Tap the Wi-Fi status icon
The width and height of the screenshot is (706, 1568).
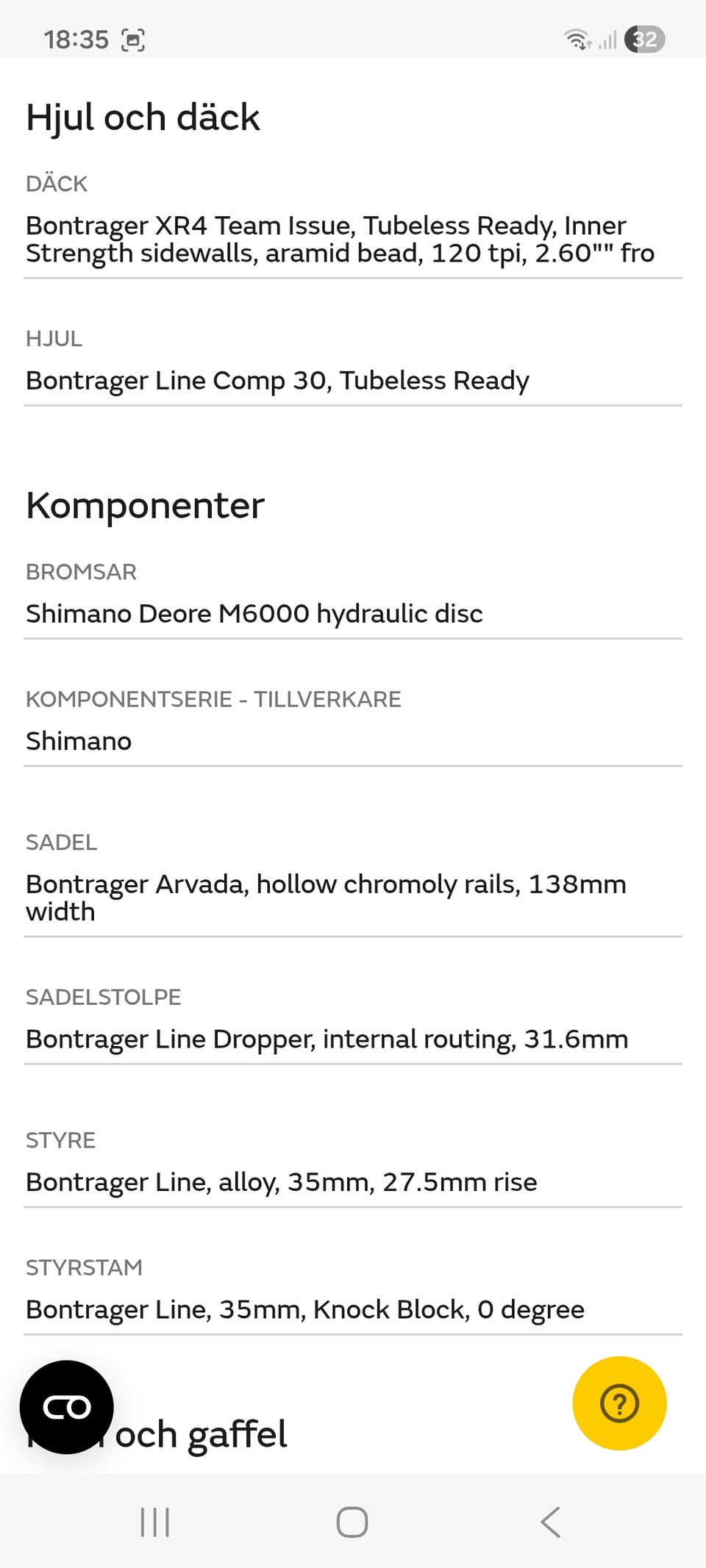577,39
